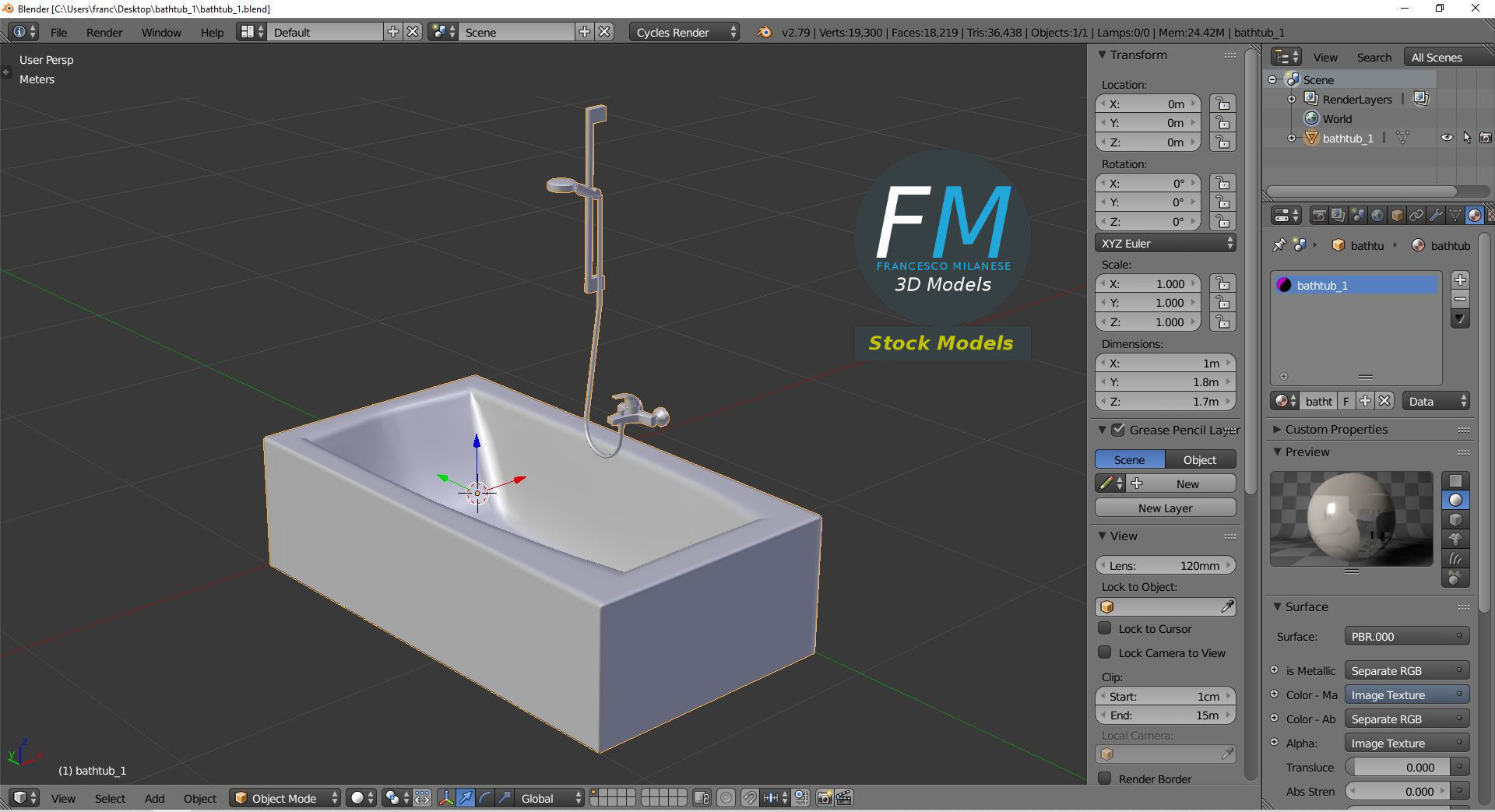Select the cube preview type icon
Screen dimensions: 1495x812
pyautogui.click(x=1455, y=519)
